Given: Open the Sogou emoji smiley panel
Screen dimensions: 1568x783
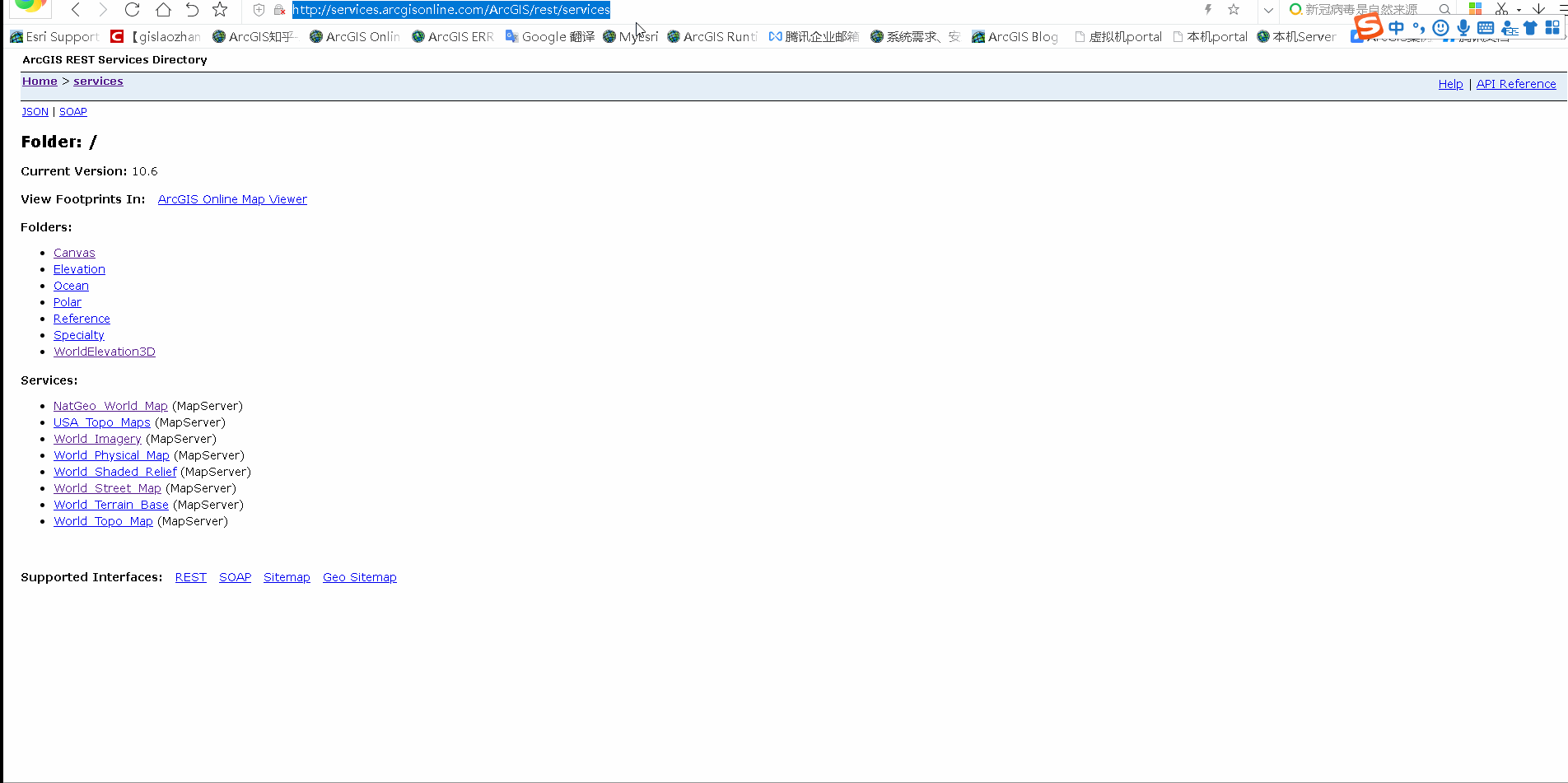Looking at the screenshot, I should [1440, 28].
